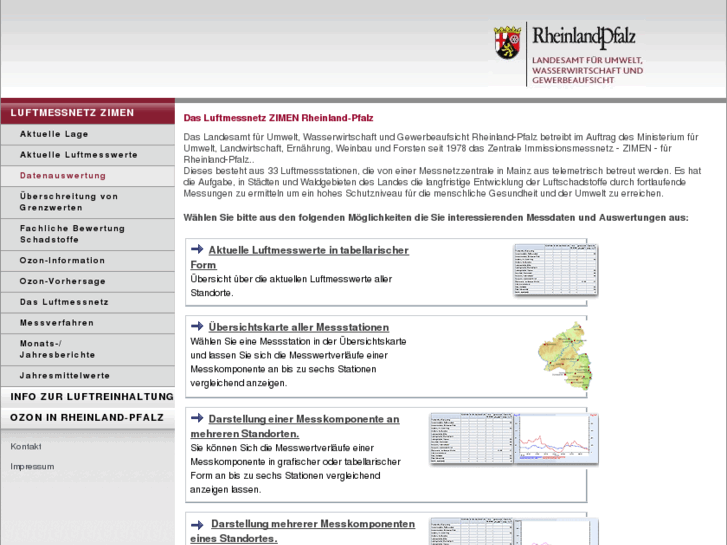Open the LUFTMESSNETZ ZIMEN menu header
Image resolution: width=727 pixels, height=545 pixels.
(x=88, y=112)
